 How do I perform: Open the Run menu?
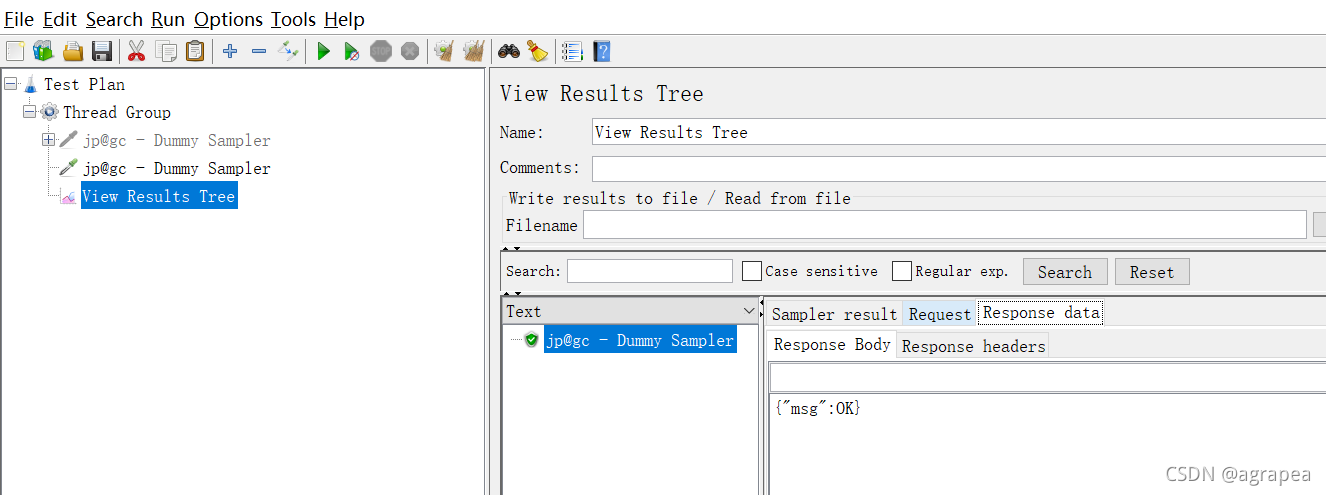point(168,19)
